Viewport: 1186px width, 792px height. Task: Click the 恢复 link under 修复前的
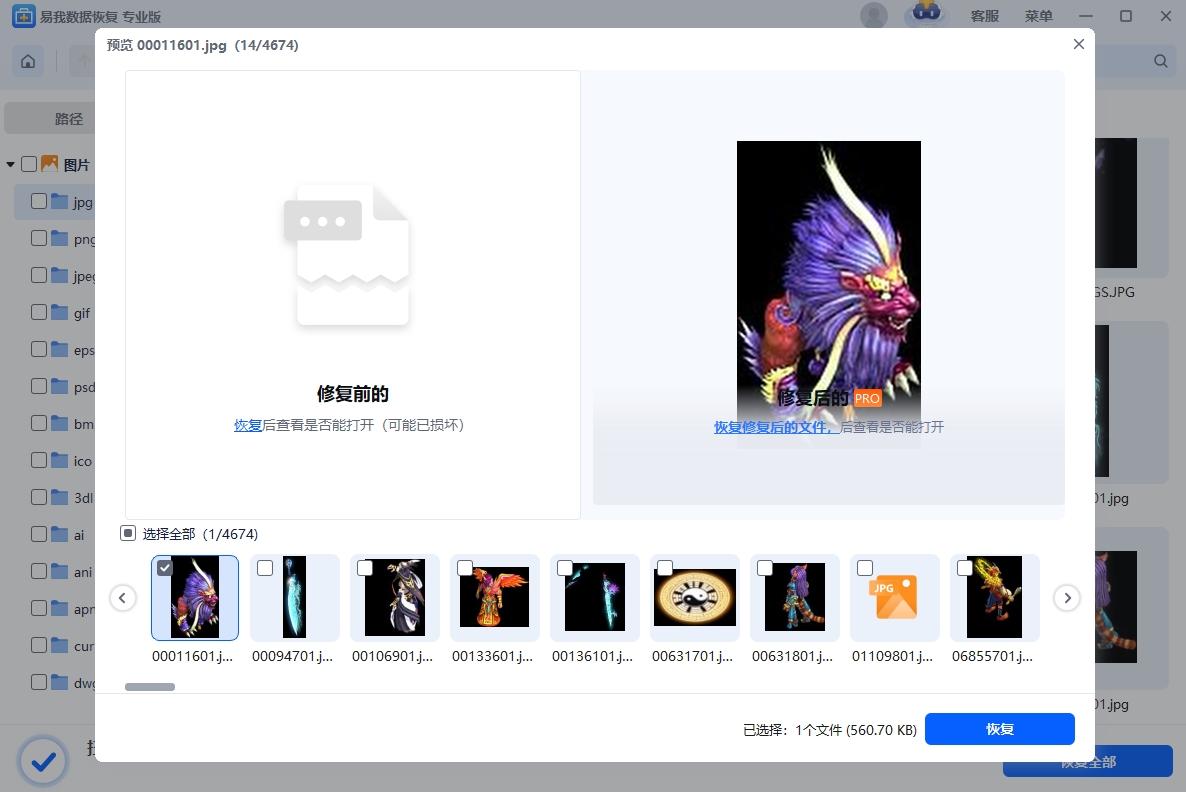coord(247,425)
